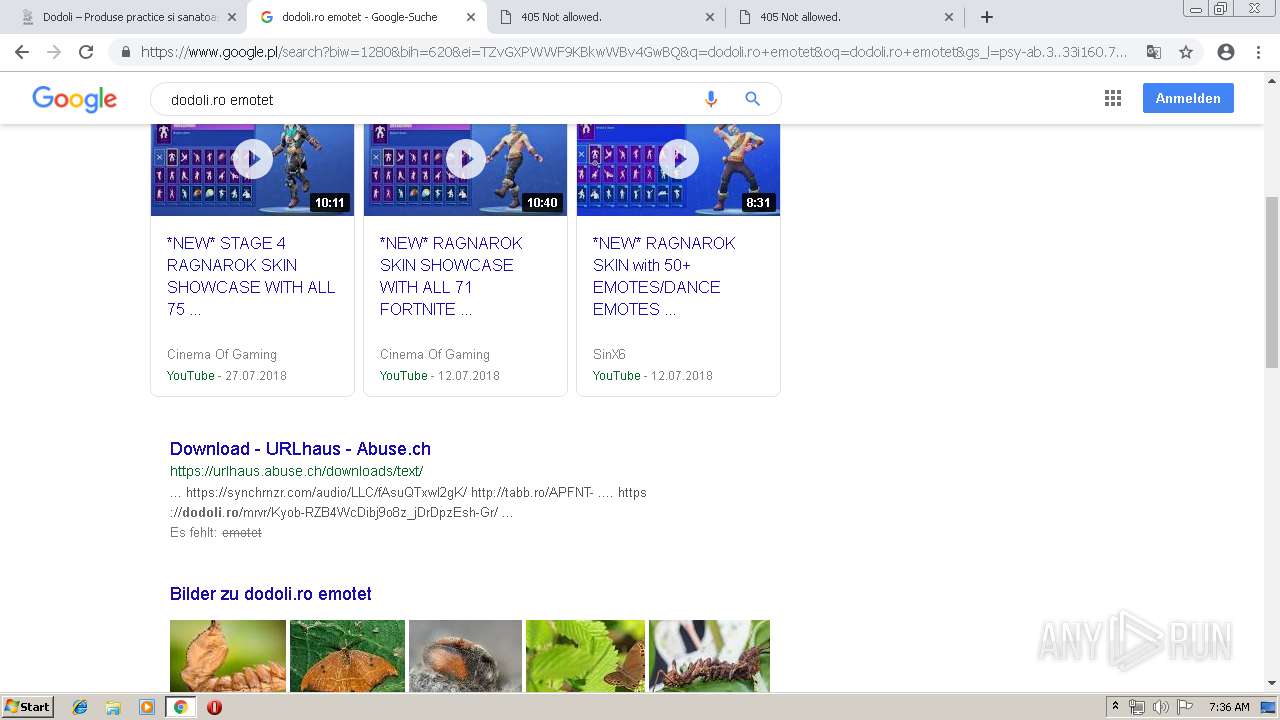This screenshot has width=1280, height=720.
Task: Click scrollbar down arrow
Action: tap(1272, 684)
